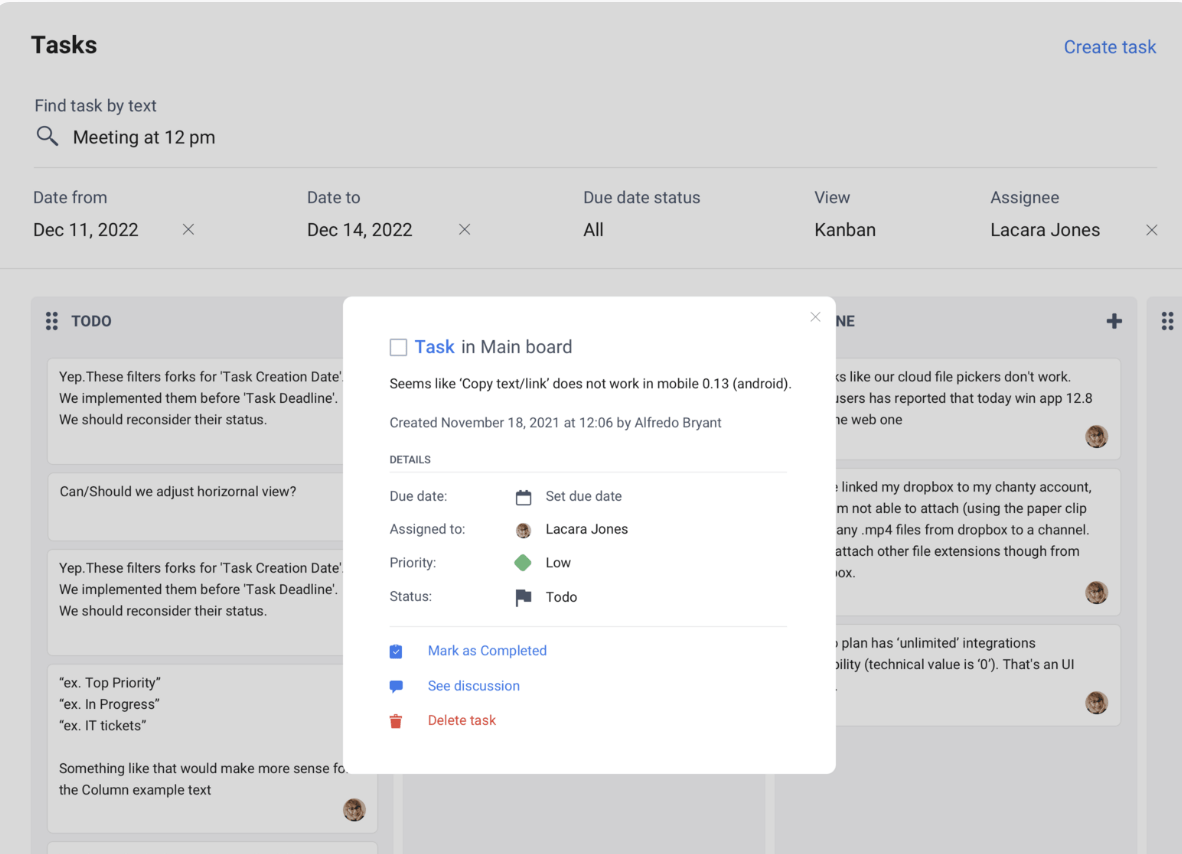Click the Find task by text label
This screenshot has width=1182, height=854.
pos(95,106)
